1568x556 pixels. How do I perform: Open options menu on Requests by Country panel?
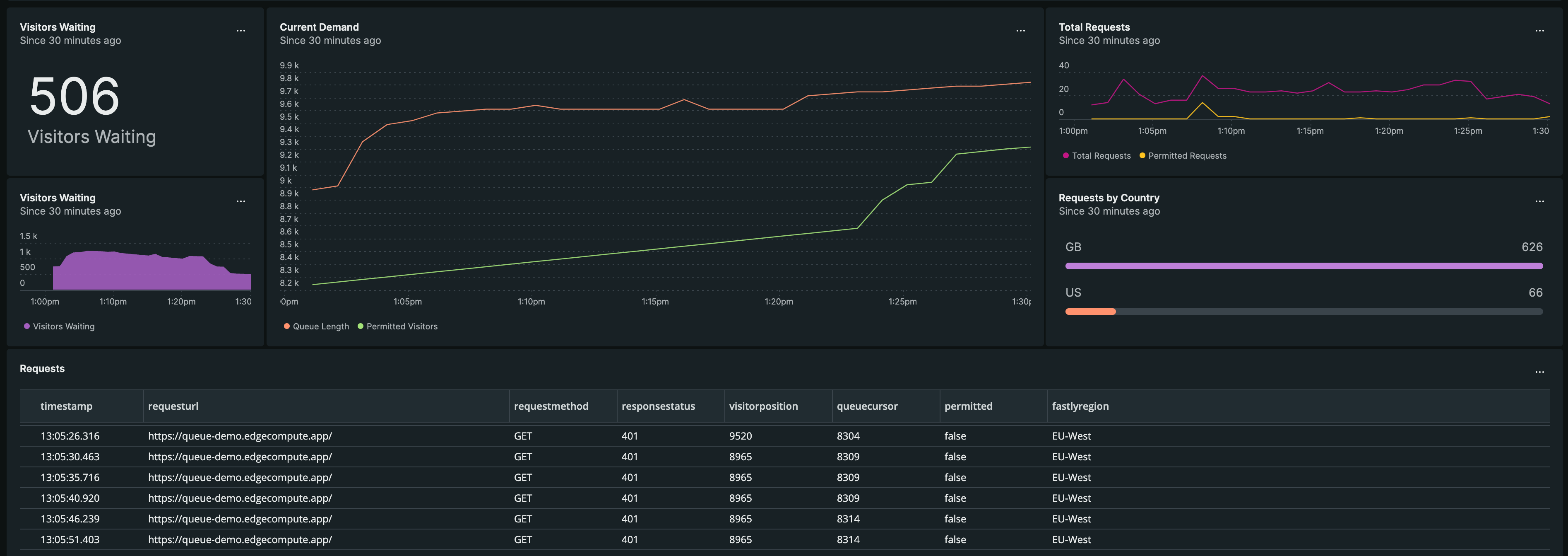click(x=1539, y=201)
